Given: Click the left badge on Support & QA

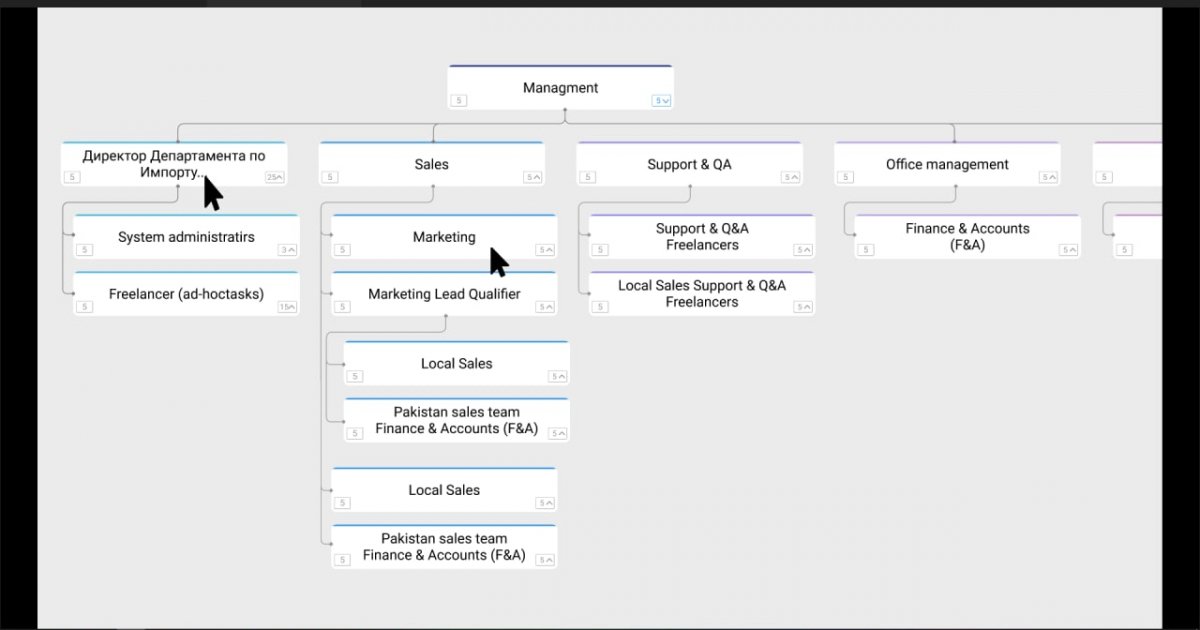Looking at the screenshot, I should pos(588,177).
